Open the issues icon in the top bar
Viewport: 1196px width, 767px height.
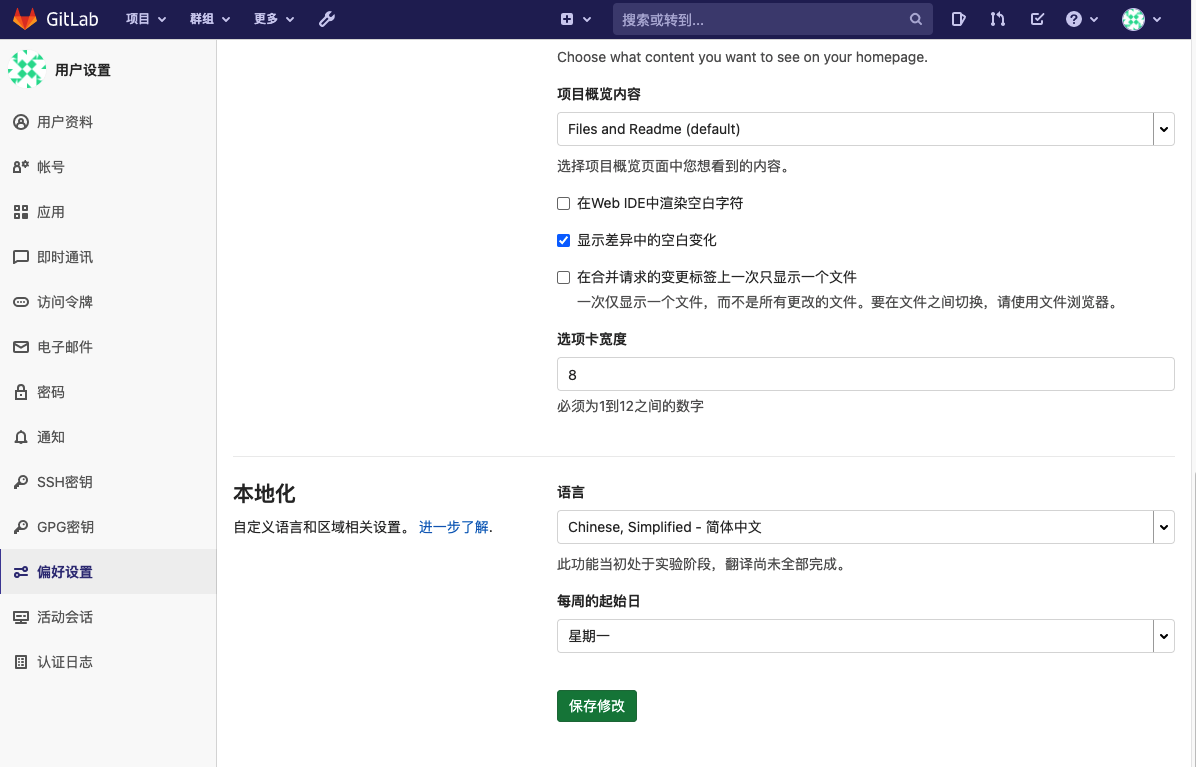pyautogui.click(x=958, y=18)
